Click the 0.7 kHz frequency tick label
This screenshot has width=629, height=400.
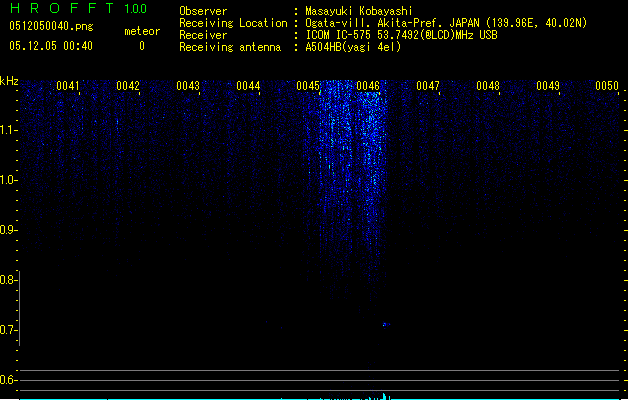tap(8, 330)
